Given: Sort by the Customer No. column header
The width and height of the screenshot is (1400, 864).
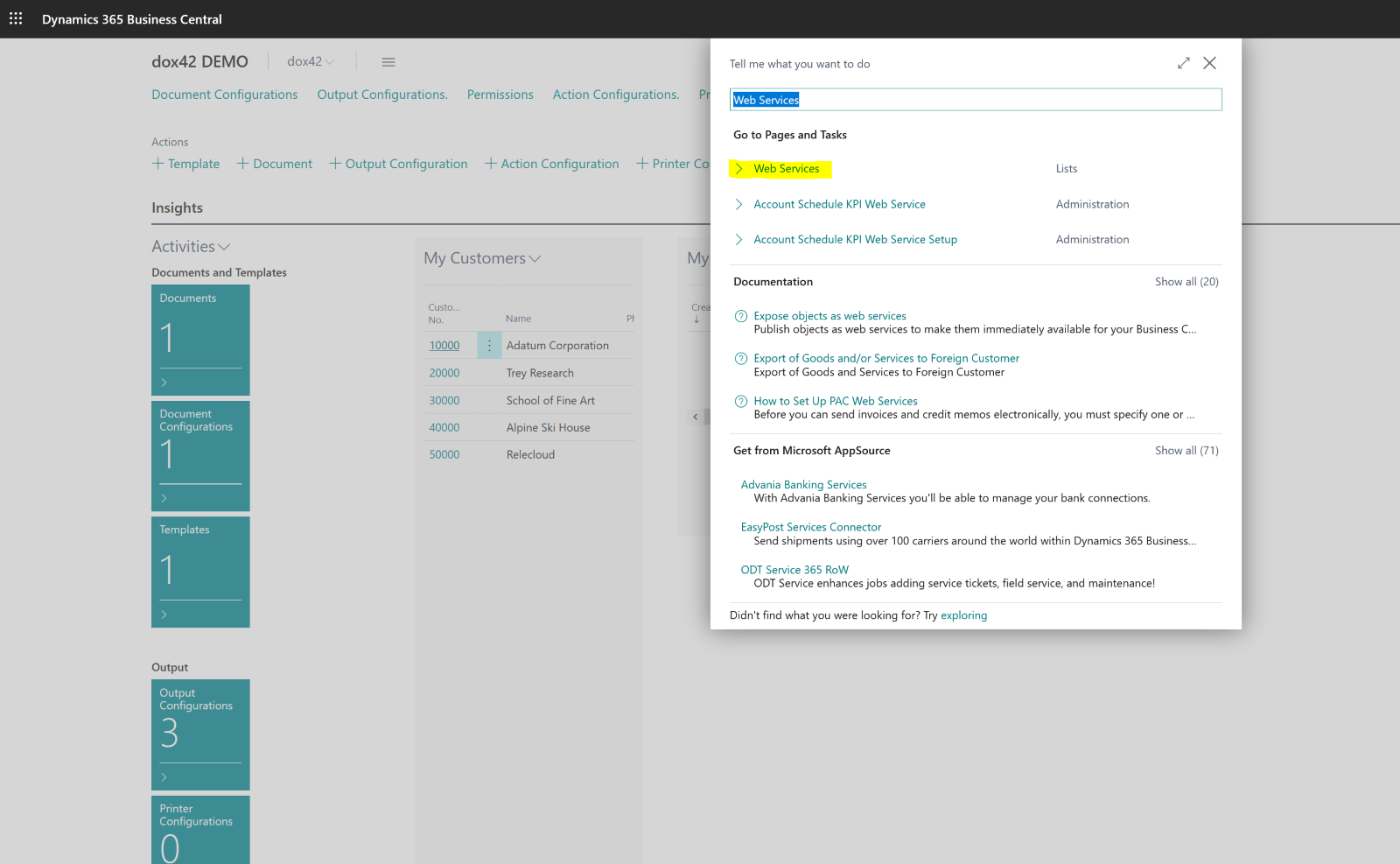Looking at the screenshot, I should 444,313.
